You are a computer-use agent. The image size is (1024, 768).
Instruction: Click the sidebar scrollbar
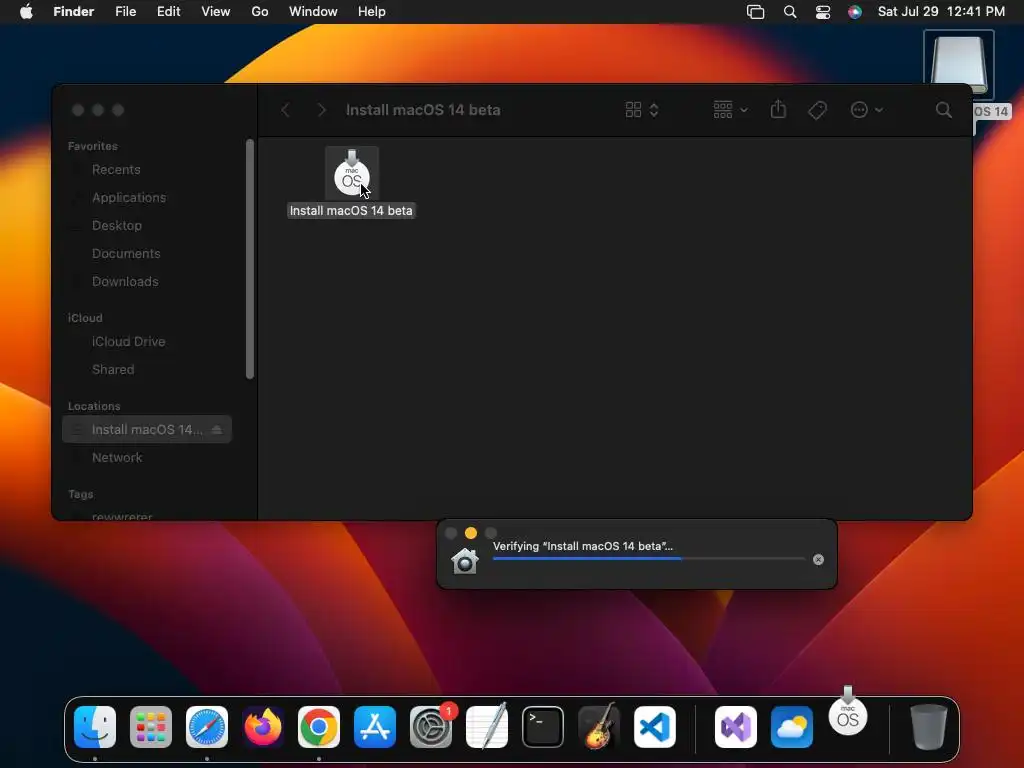[249, 259]
